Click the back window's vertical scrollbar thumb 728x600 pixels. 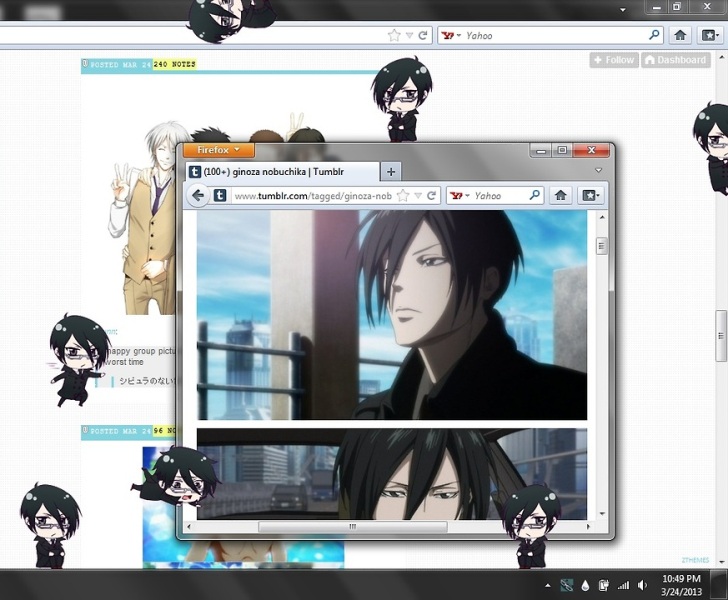[722, 335]
